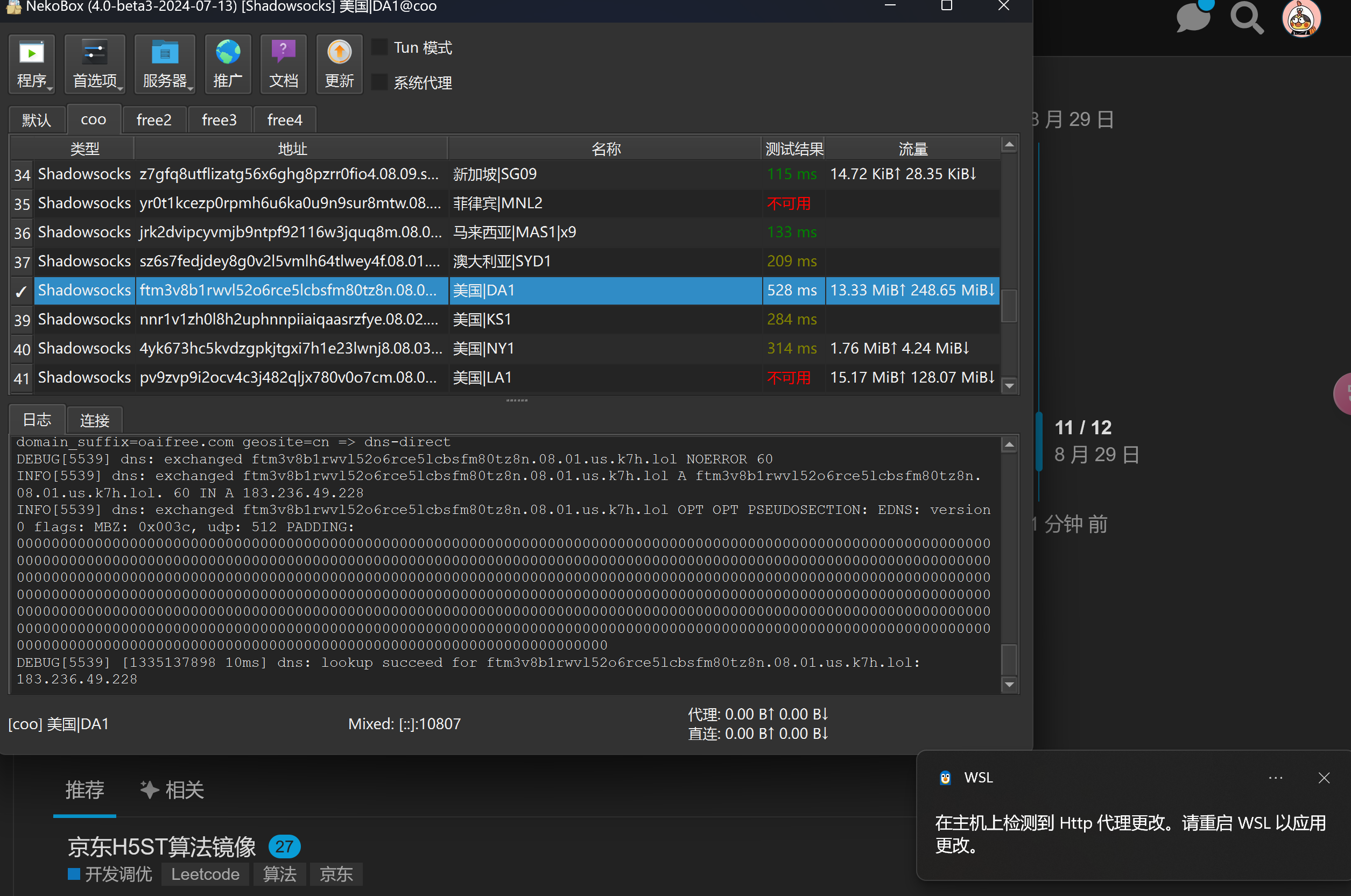Open the chat bubble notifications icon

pos(1193,17)
